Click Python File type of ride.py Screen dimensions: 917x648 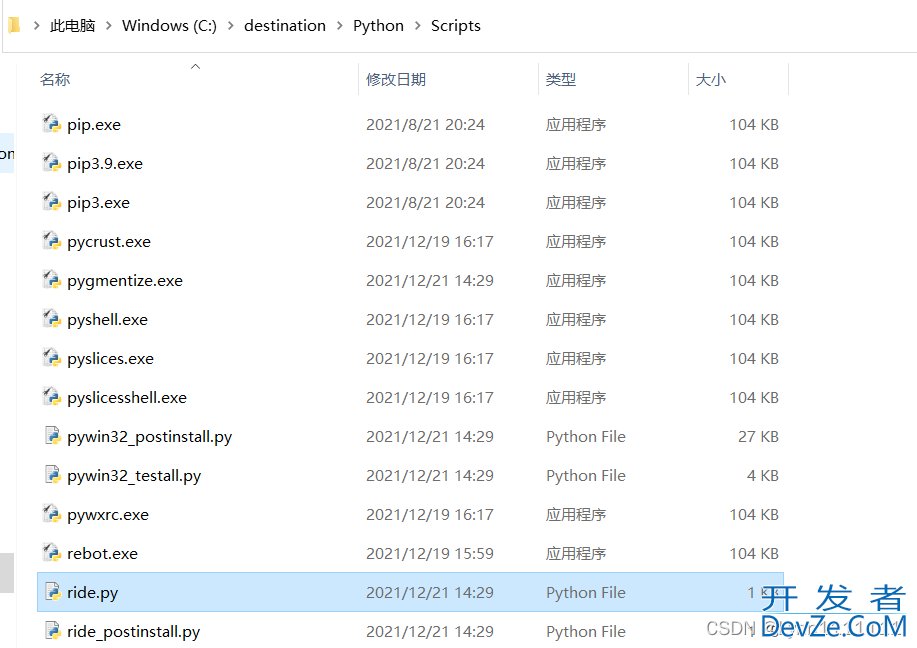point(585,592)
